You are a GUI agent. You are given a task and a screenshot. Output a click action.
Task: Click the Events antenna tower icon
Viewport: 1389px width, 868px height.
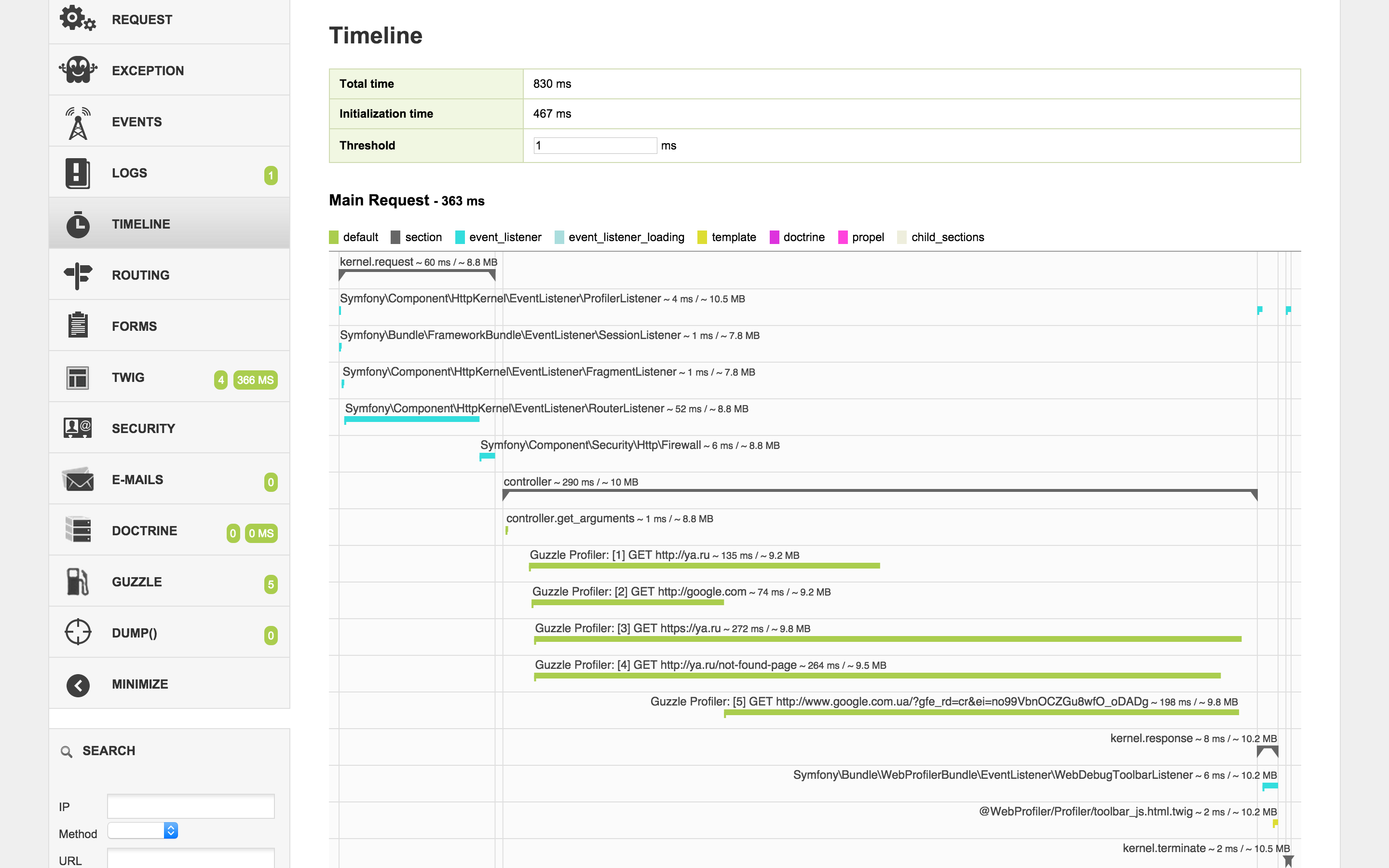pyautogui.click(x=78, y=122)
